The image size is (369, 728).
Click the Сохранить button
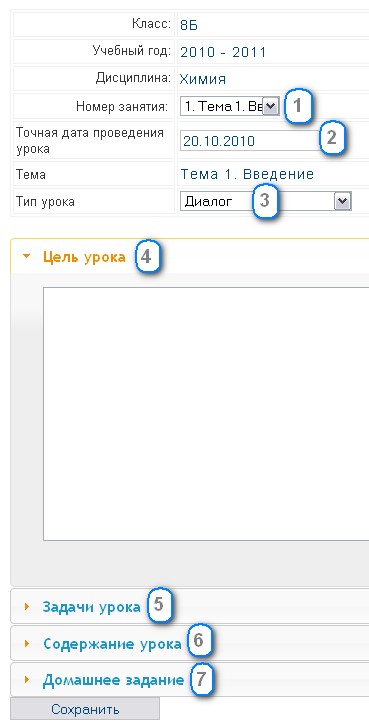(x=85, y=709)
